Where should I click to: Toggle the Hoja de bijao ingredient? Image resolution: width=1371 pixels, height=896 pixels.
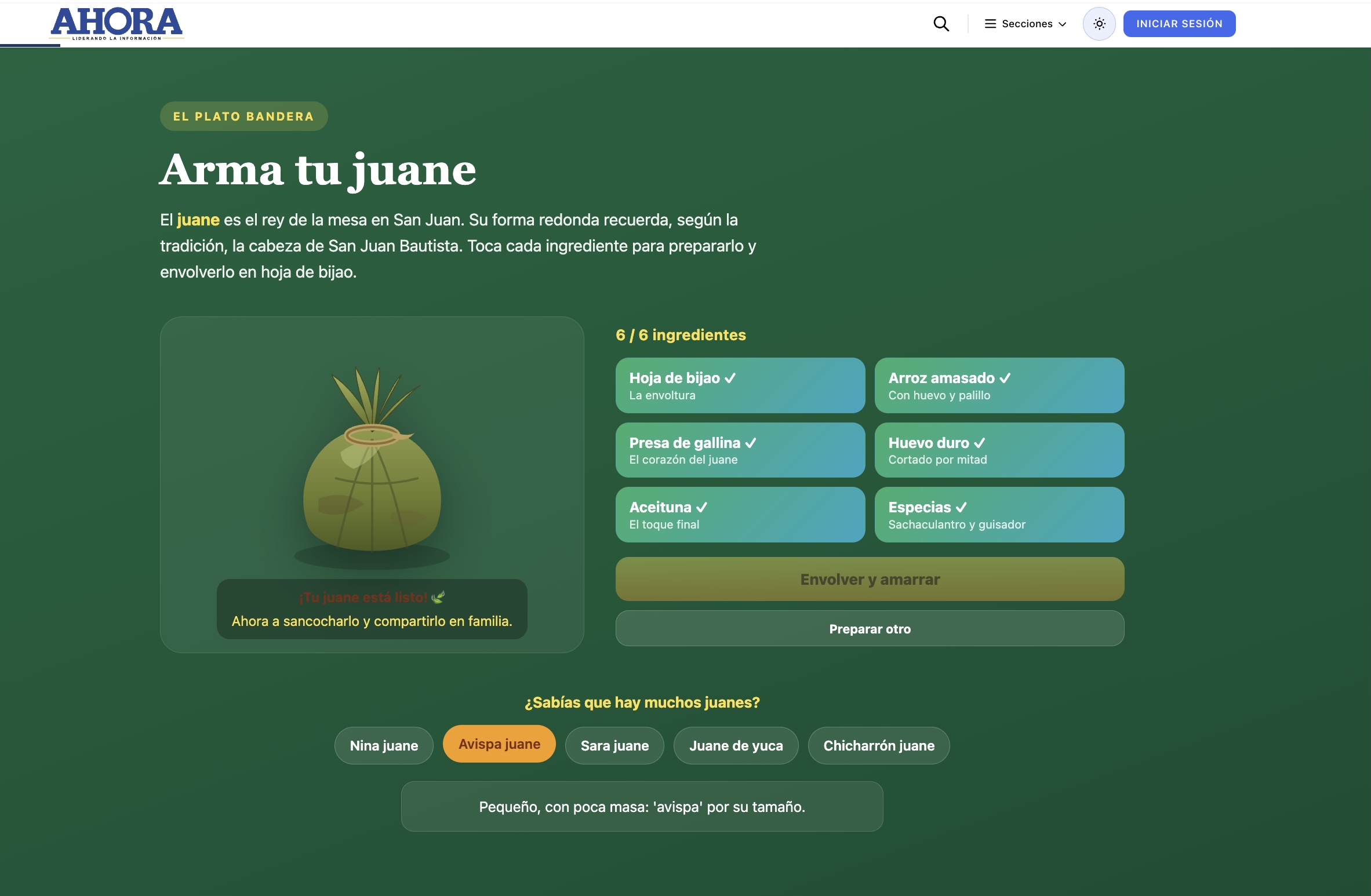tap(740, 385)
